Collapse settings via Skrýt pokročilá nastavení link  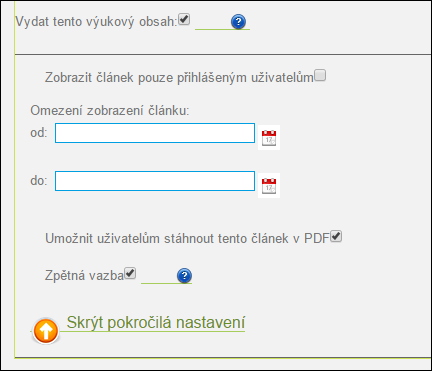coord(156,322)
